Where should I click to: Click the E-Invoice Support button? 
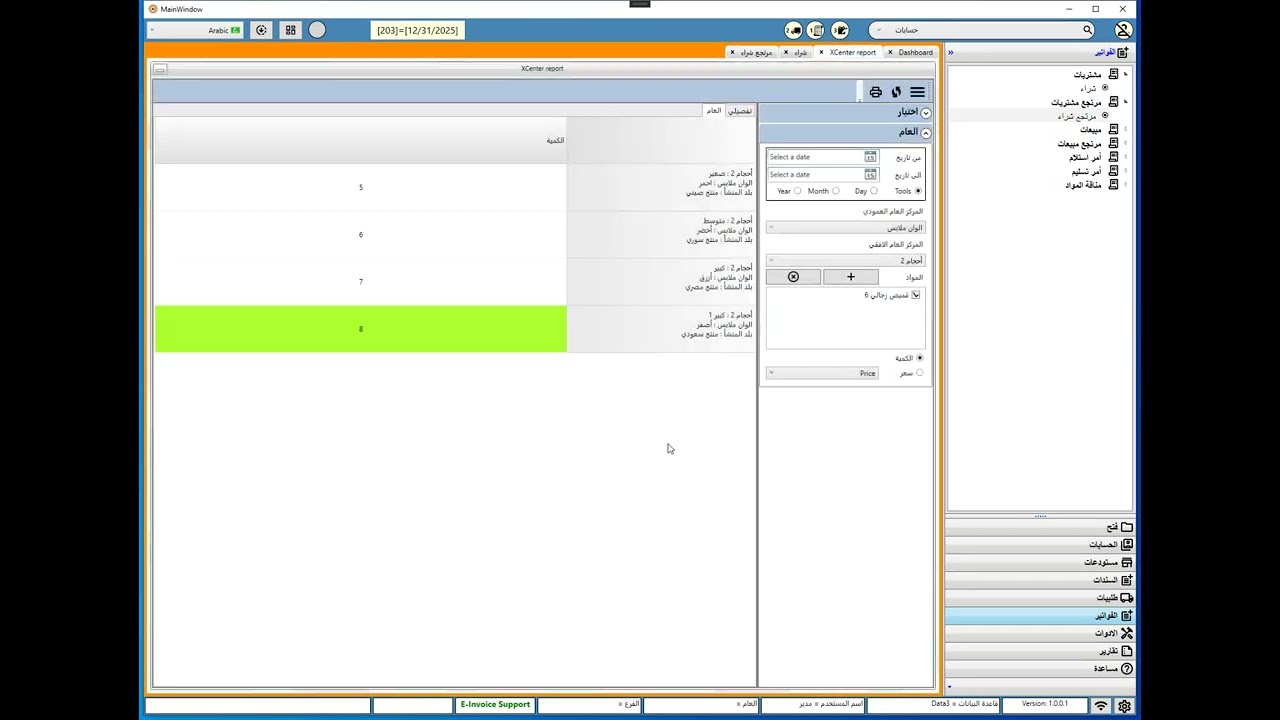pos(495,705)
